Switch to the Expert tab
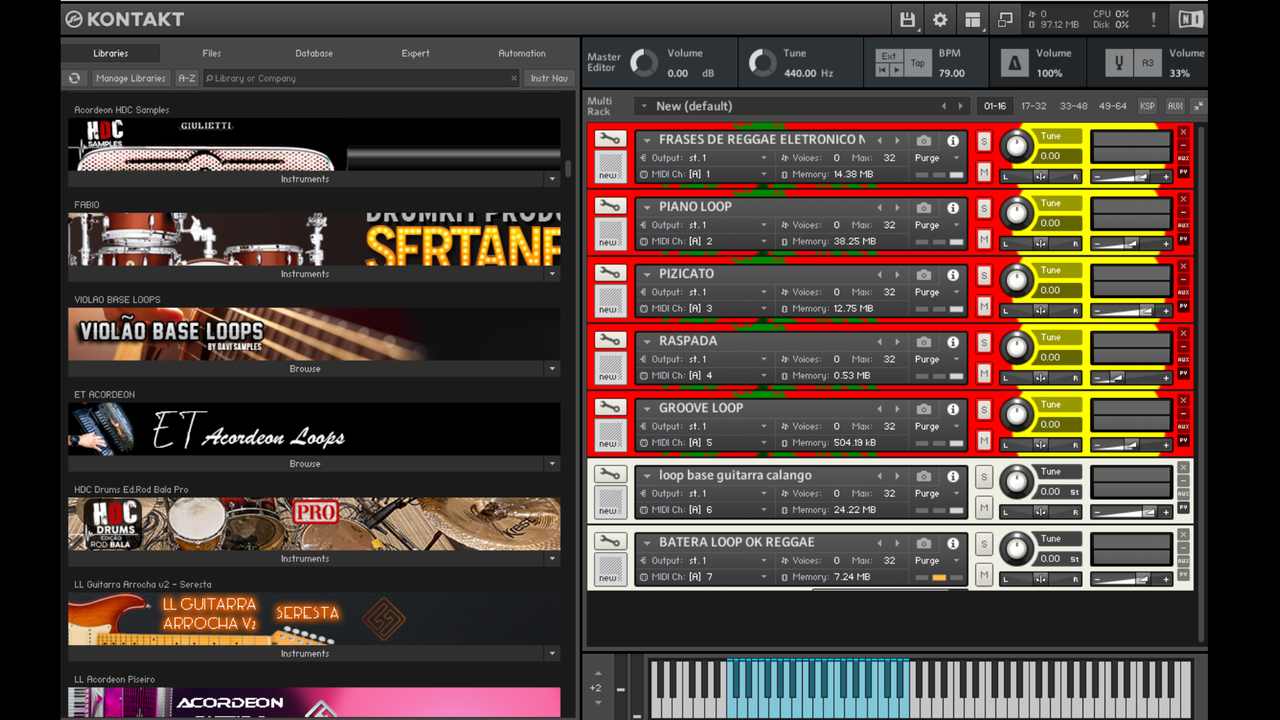 pyautogui.click(x=415, y=53)
